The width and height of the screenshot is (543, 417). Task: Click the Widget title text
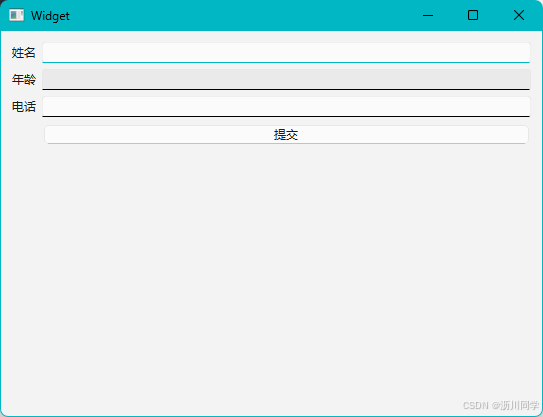click(50, 16)
